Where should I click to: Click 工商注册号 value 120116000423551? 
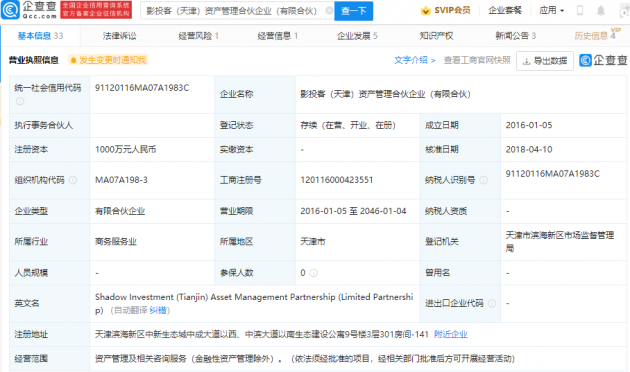[337, 180]
